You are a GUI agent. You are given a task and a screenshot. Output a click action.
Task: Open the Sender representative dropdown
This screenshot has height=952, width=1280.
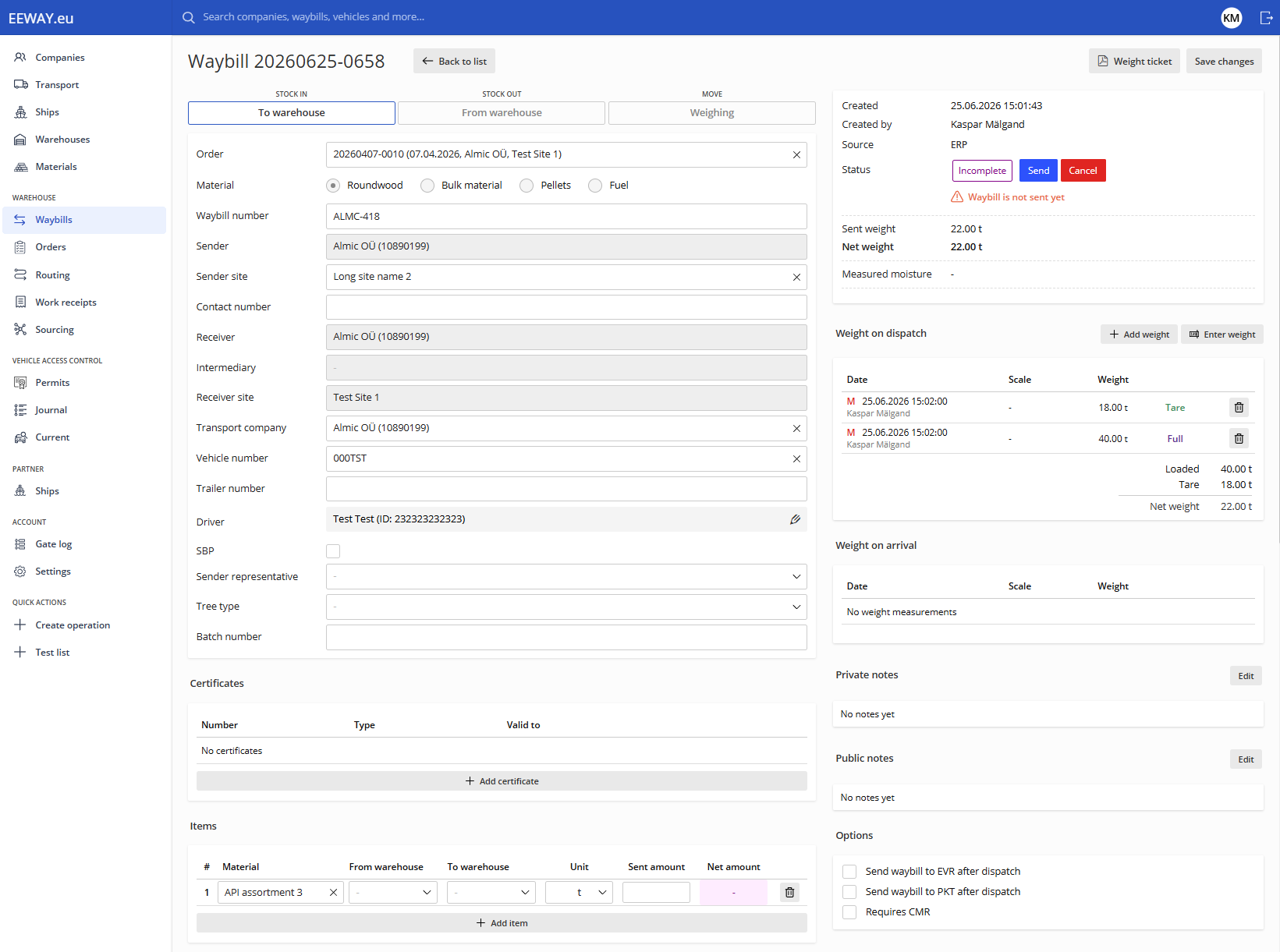click(566, 576)
